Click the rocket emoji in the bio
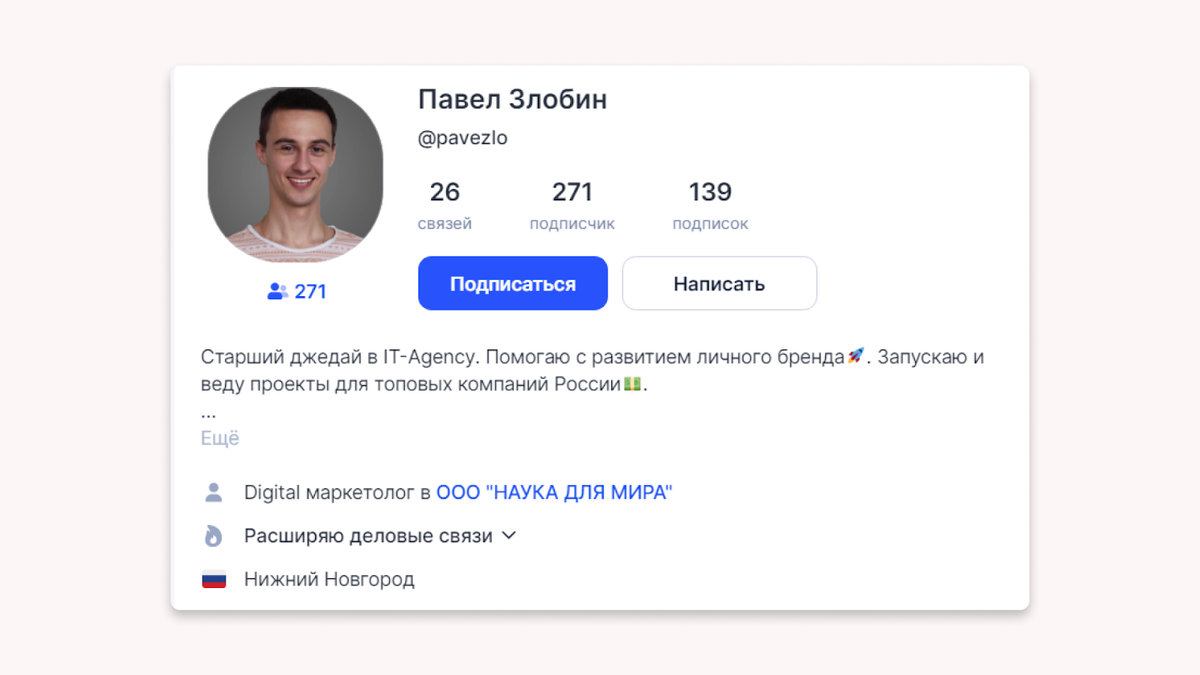 [855, 356]
